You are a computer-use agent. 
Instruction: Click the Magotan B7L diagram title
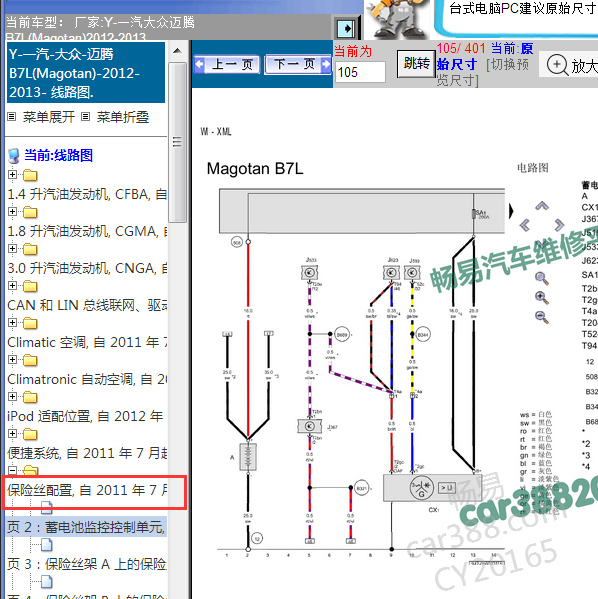click(255, 168)
